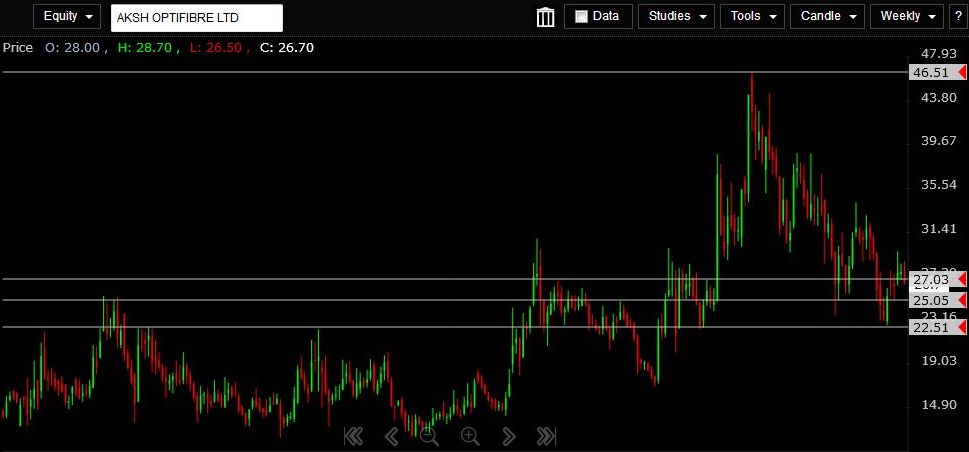Image resolution: width=969 pixels, height=452 pixels.
Task: Expand the Weekly interval dropdown
Action: (x=906, y=17)
